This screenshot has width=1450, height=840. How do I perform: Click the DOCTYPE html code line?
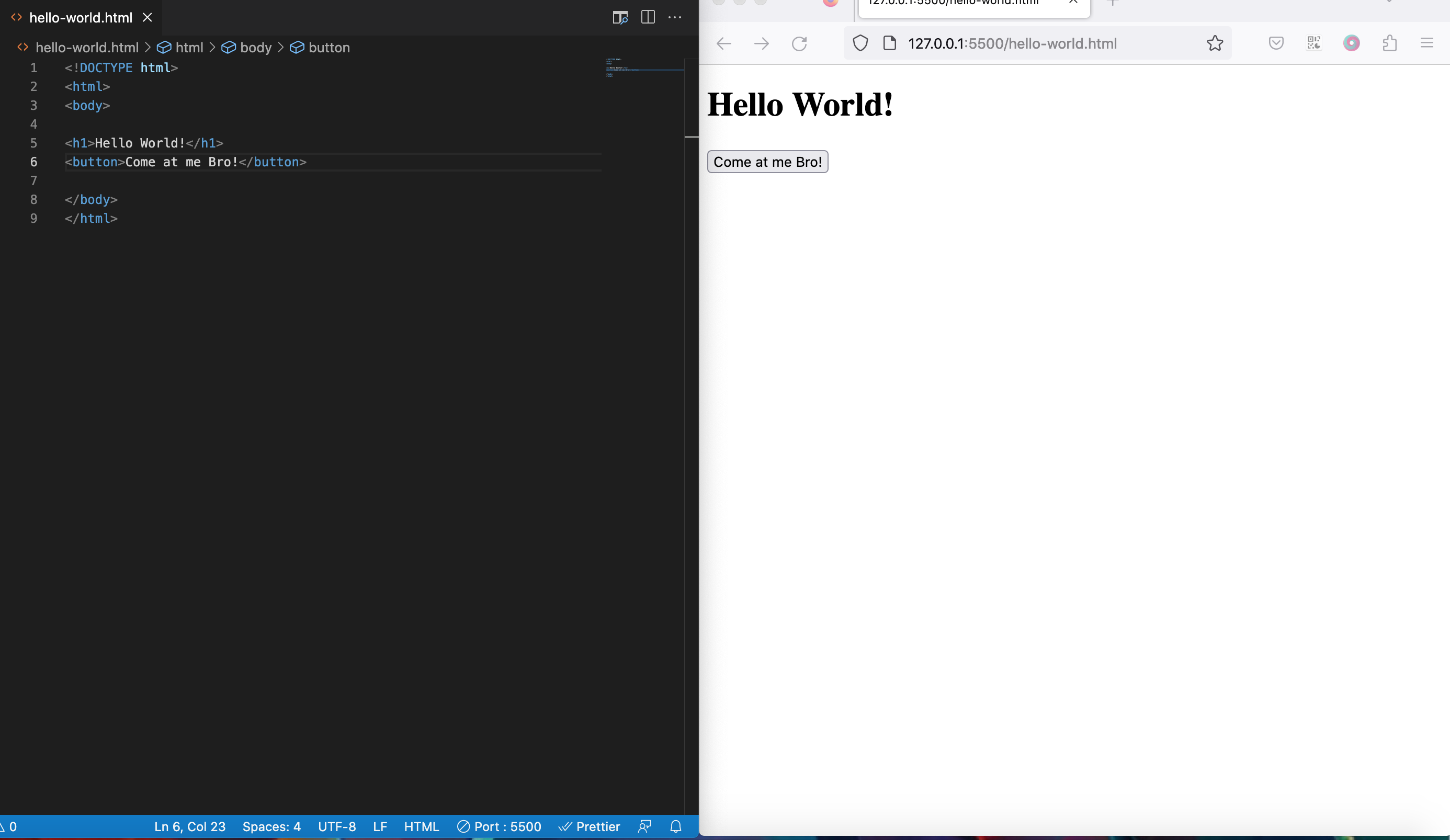click(121, 67)
